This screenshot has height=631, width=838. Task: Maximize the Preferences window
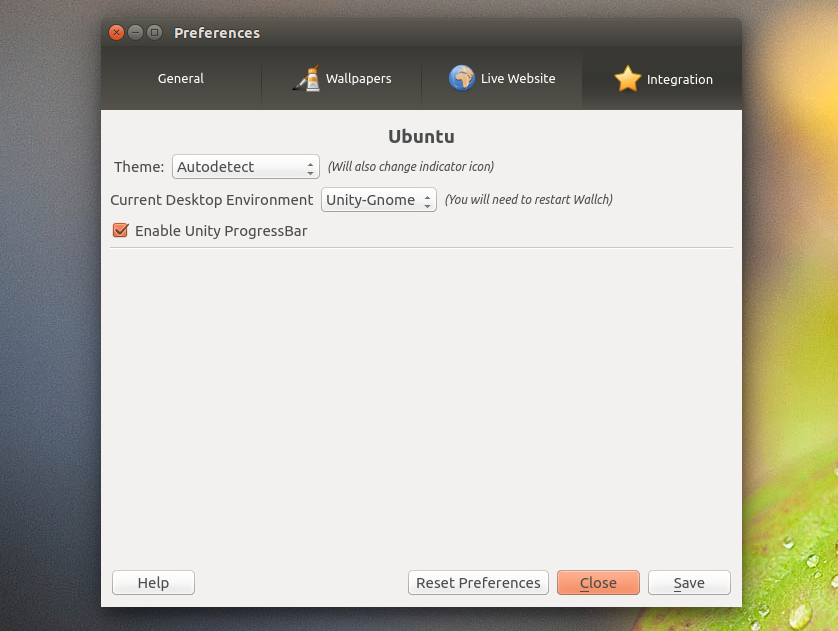point(154,33)
